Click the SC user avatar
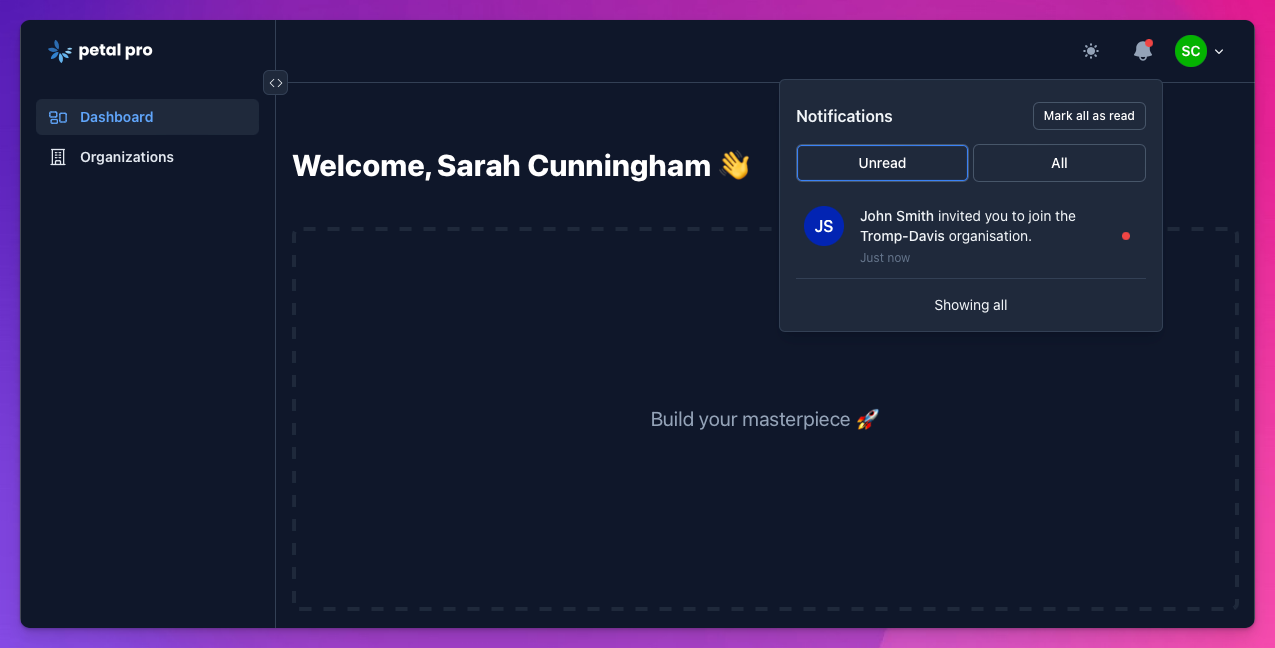The width and height of the screenshot is (1275, 648). [1190, 51]
